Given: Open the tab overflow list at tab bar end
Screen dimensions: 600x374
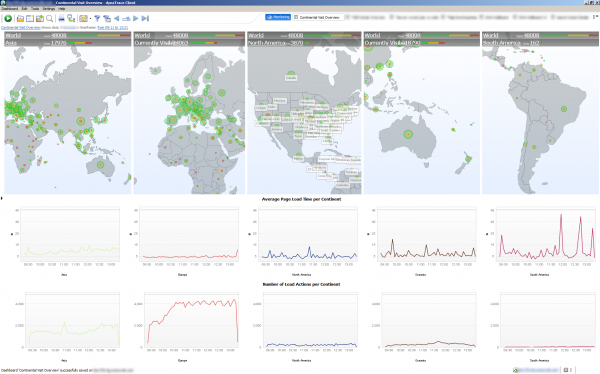Looking at the screenshot, I should [595, 17].
